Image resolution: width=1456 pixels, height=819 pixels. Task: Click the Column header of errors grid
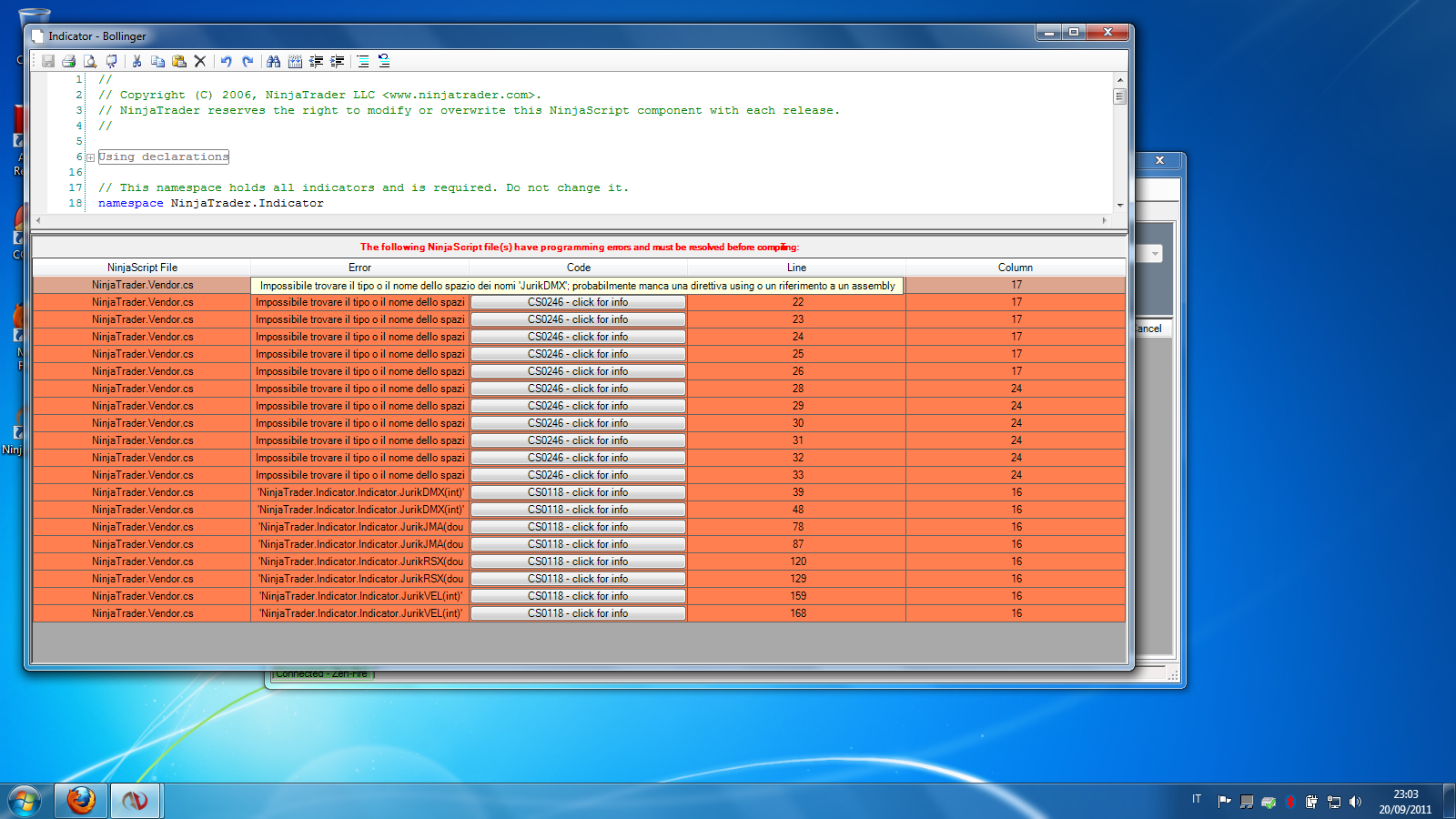pyautogui.click(x=1016, y=268)
